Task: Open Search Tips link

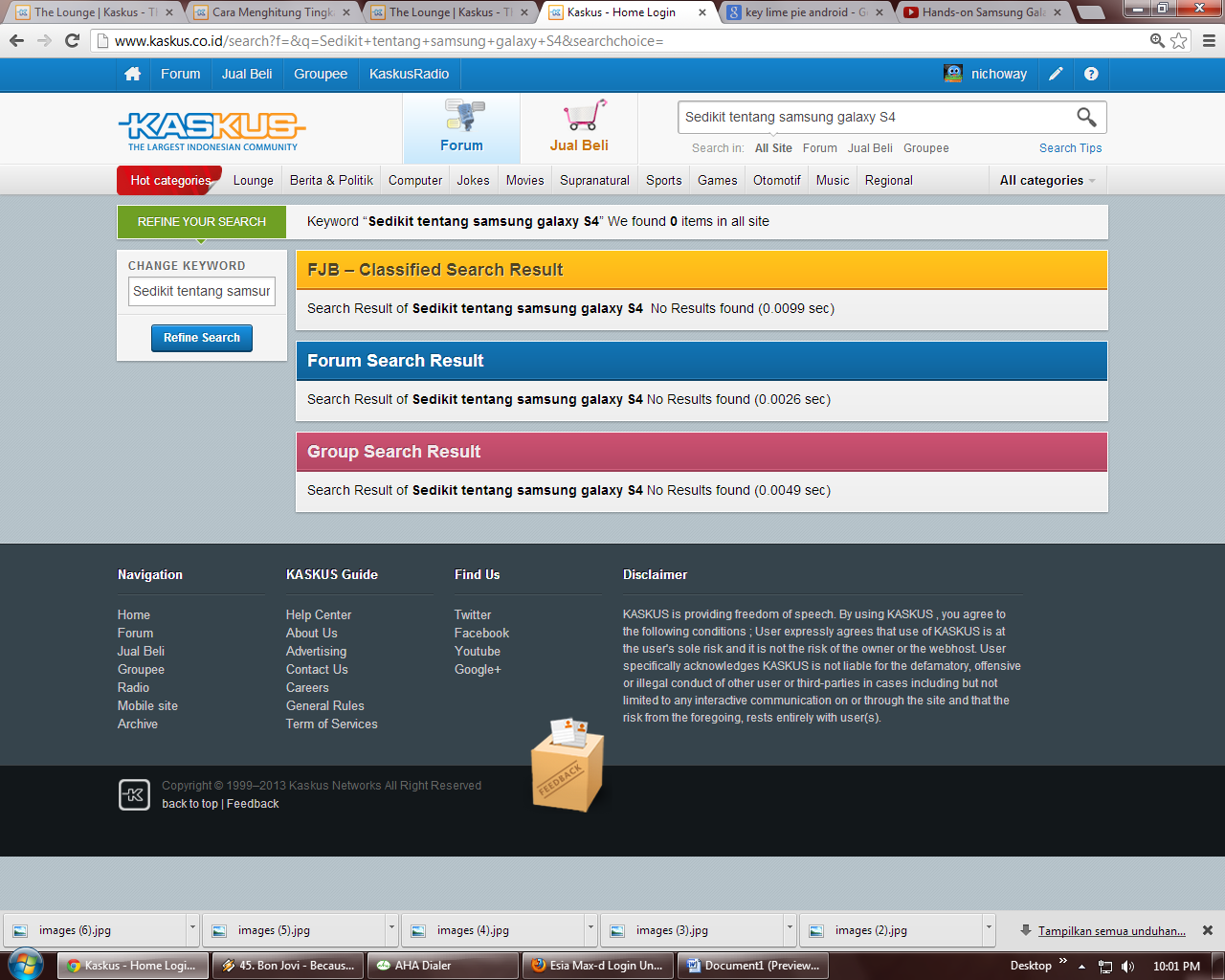Action: (x=1070, y=148)
